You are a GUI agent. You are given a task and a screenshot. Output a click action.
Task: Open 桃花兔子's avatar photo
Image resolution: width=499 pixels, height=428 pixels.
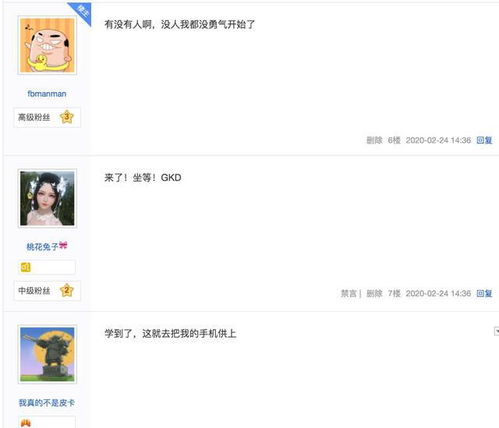pyautogui.click(x=47, y=198)
